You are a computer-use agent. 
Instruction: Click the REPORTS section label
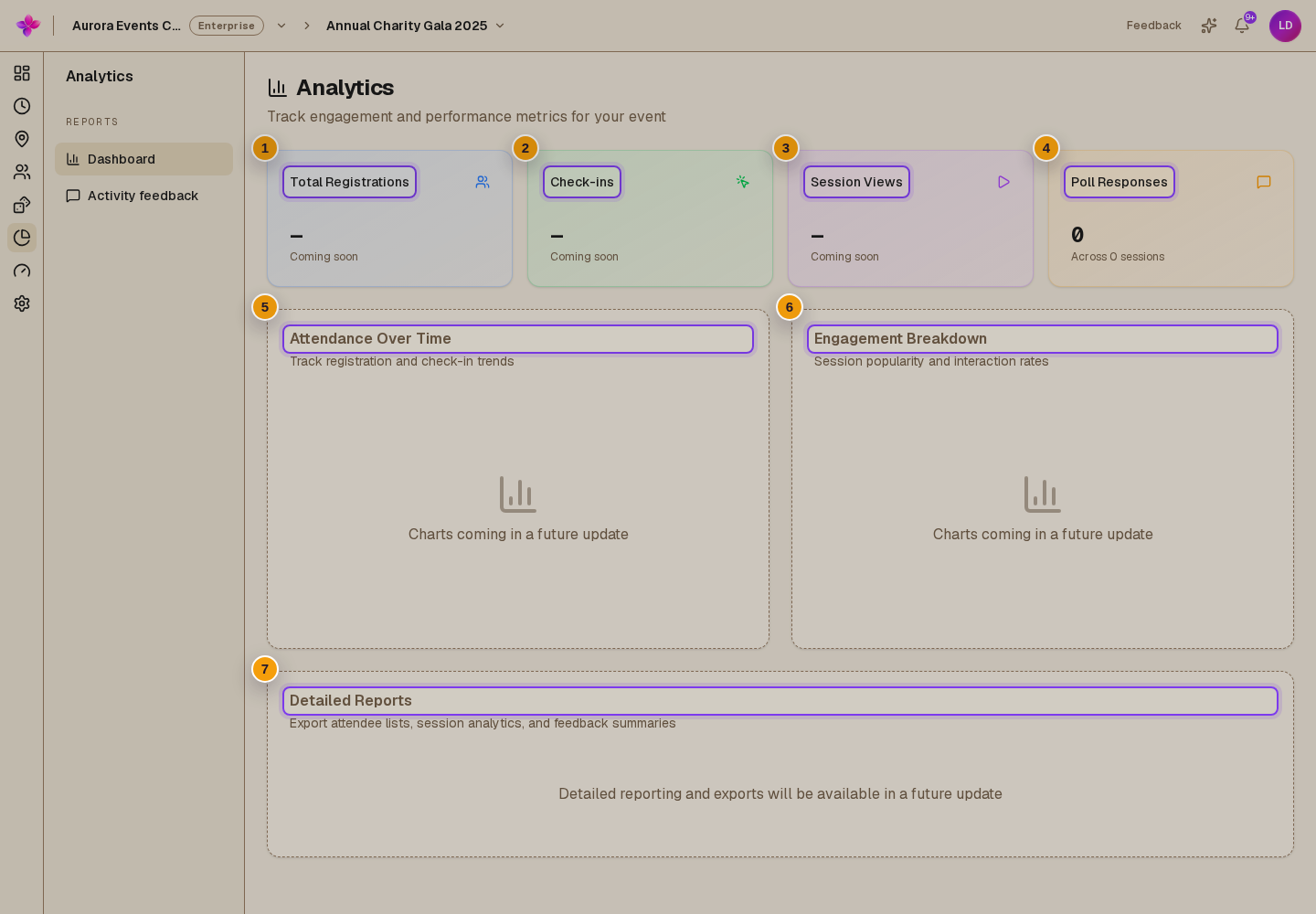(92, 122)
